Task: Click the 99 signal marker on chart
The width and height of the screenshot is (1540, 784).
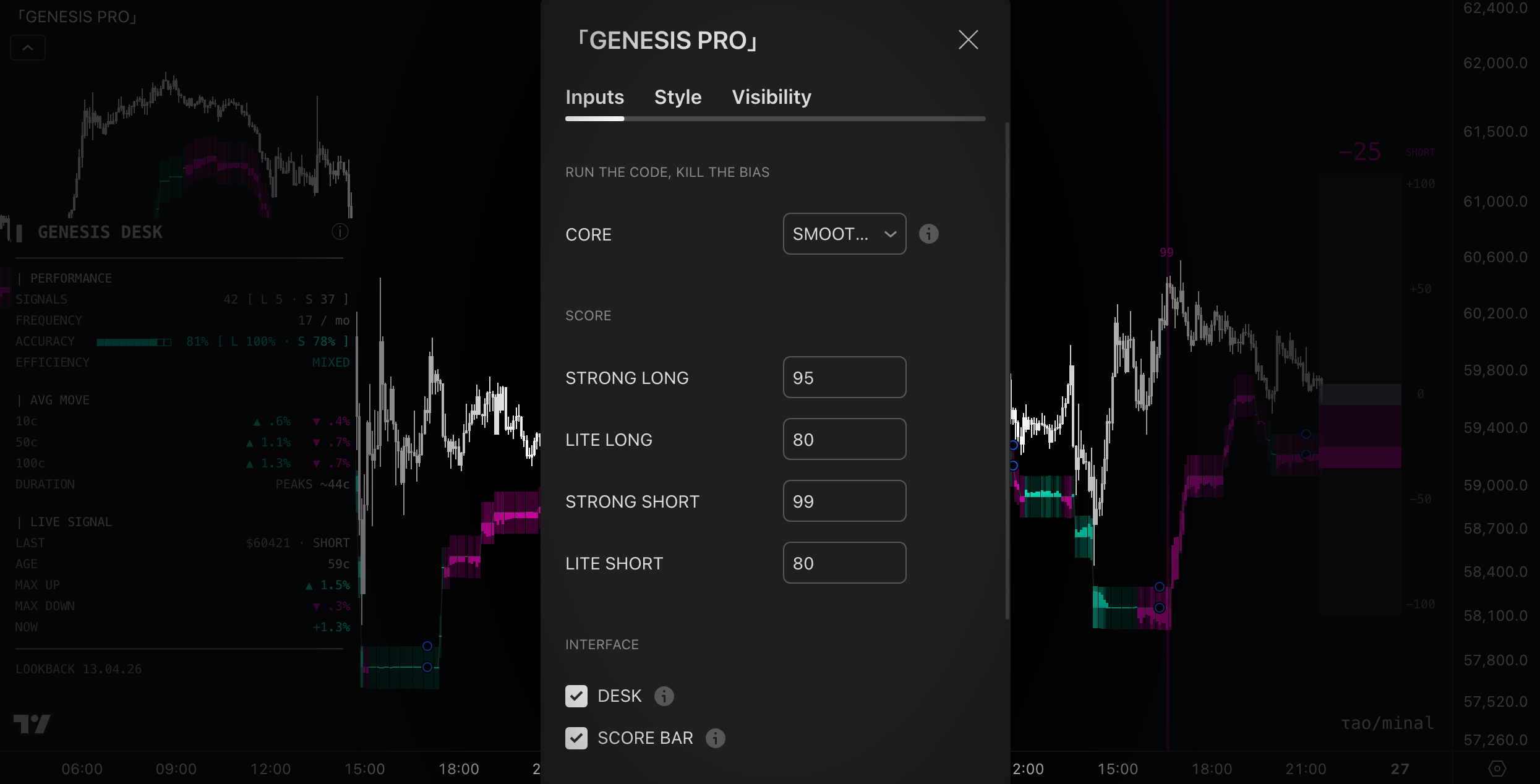Action: click(1166, 252)
